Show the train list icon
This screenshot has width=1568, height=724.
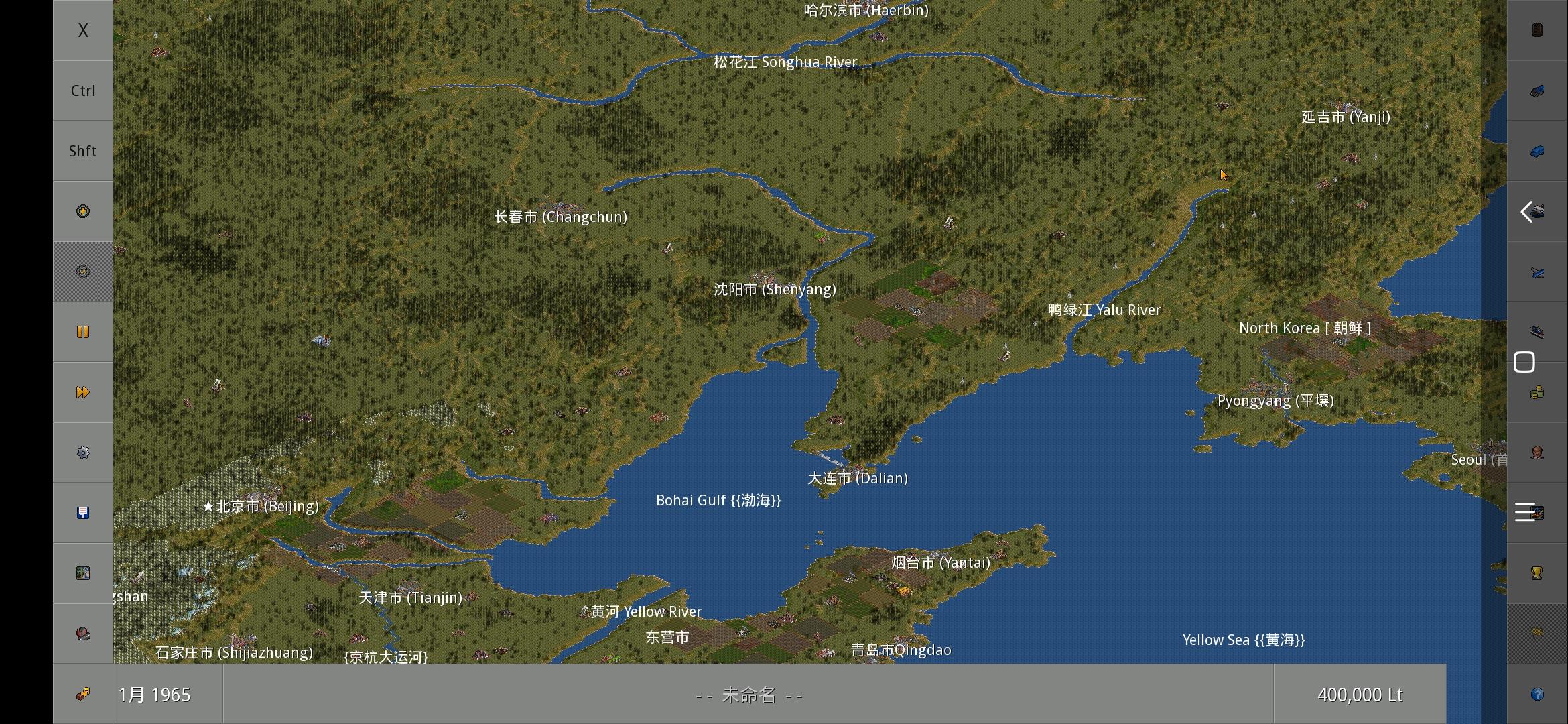coord(1537,90)
